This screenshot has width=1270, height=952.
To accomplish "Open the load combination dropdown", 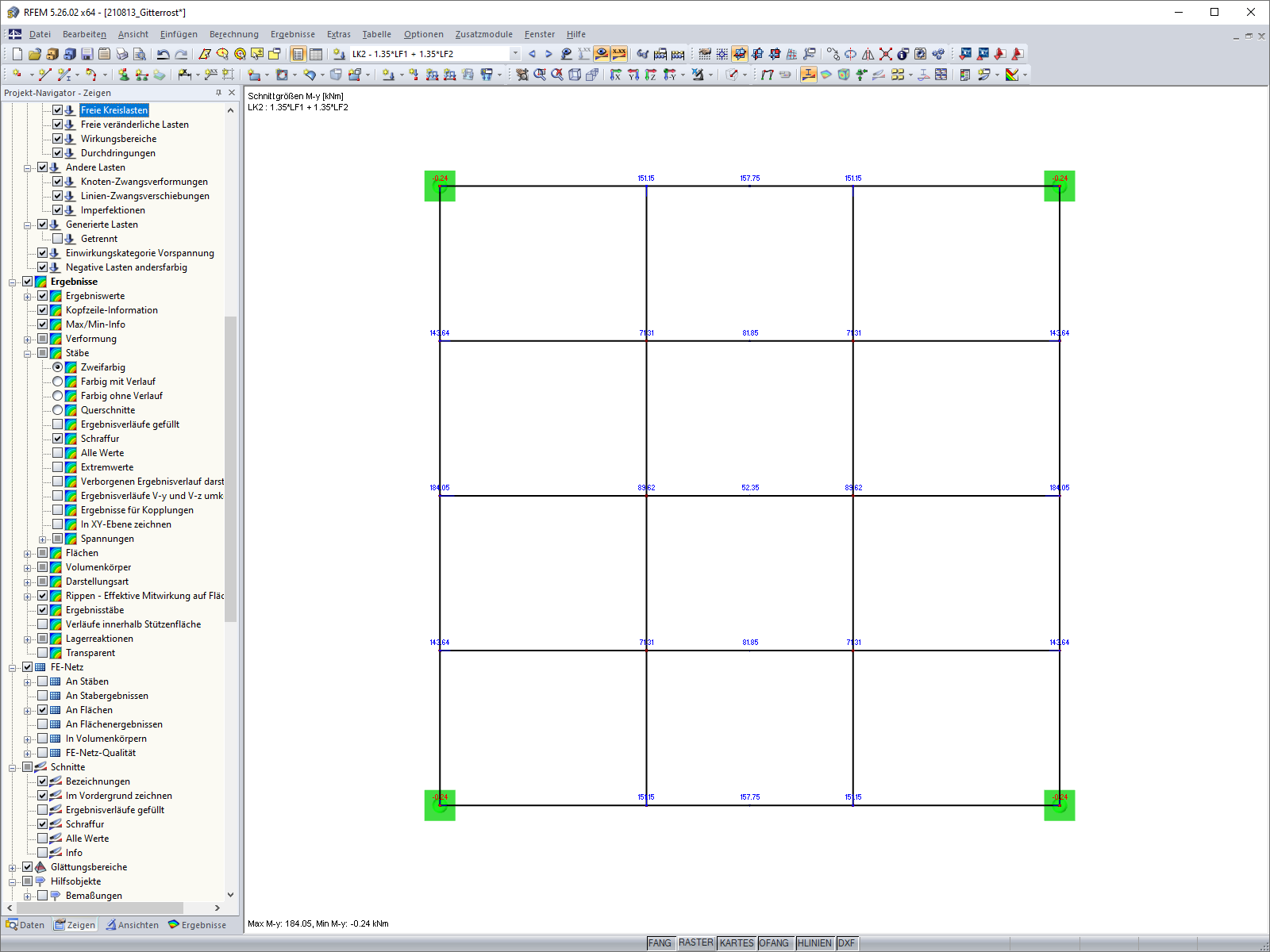I will click(x=514, y=53).
